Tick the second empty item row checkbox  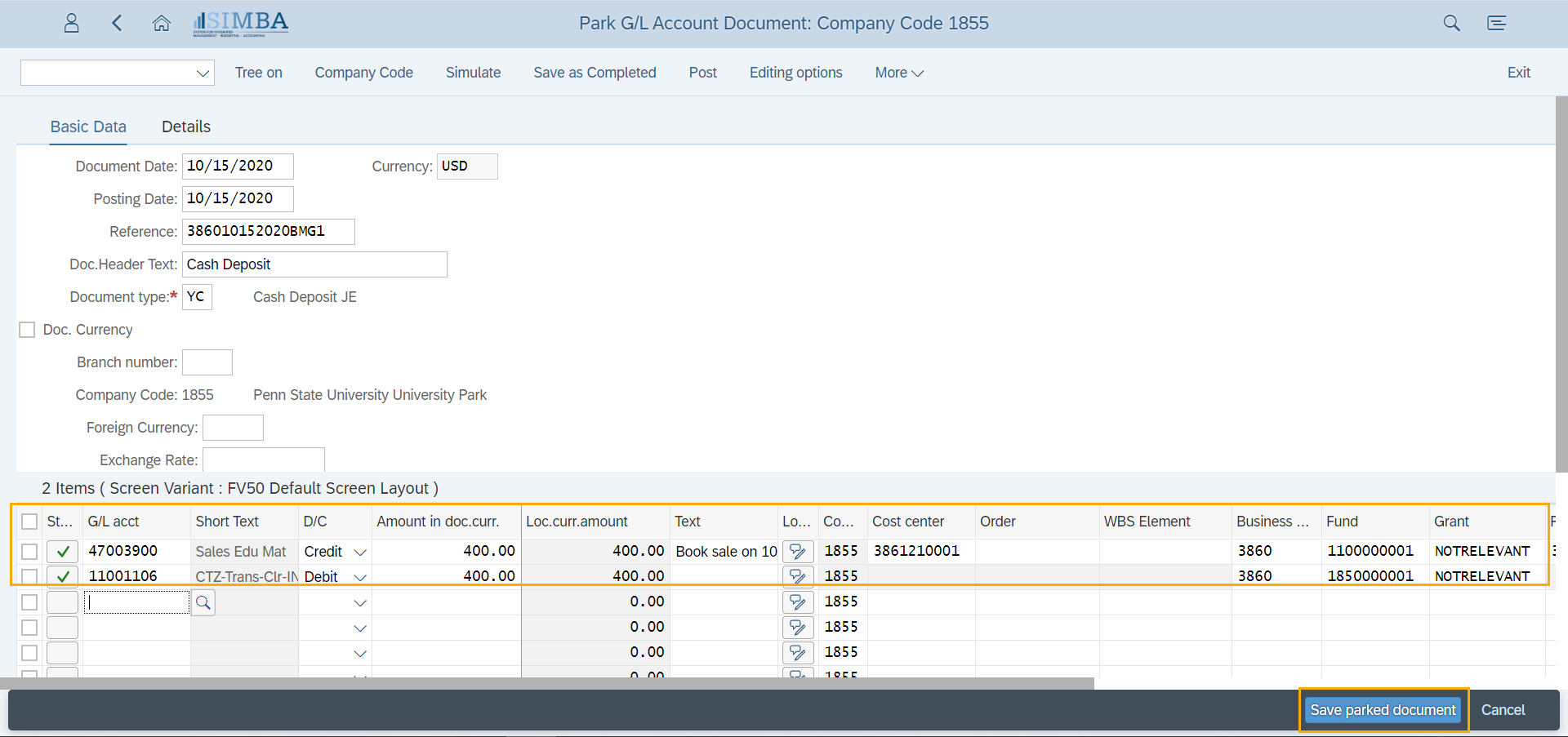[x=29, y=628]
